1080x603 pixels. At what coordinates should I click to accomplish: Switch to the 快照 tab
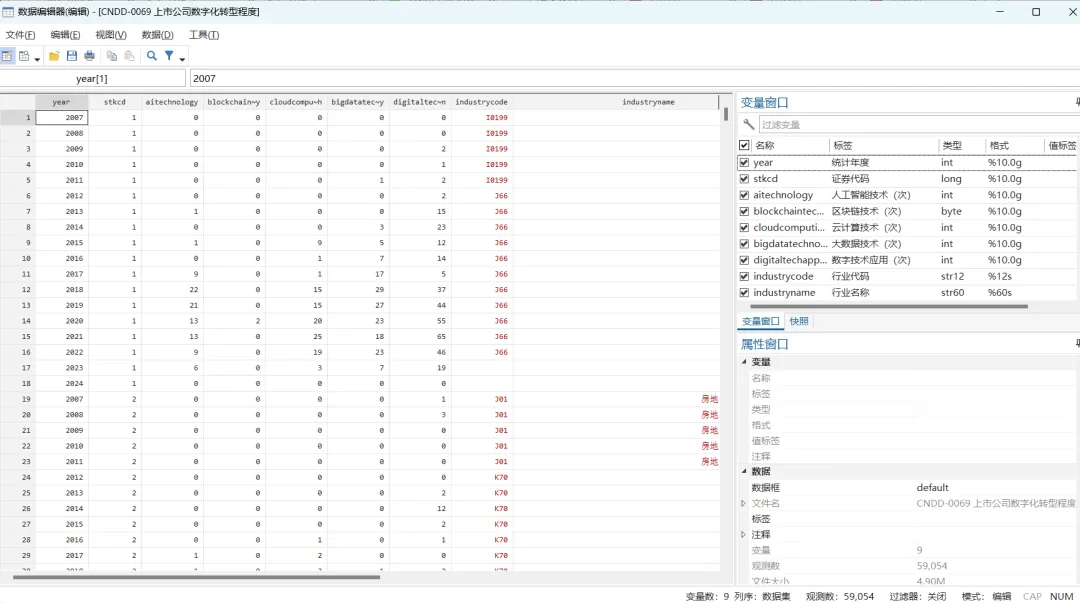click(799, 321)
